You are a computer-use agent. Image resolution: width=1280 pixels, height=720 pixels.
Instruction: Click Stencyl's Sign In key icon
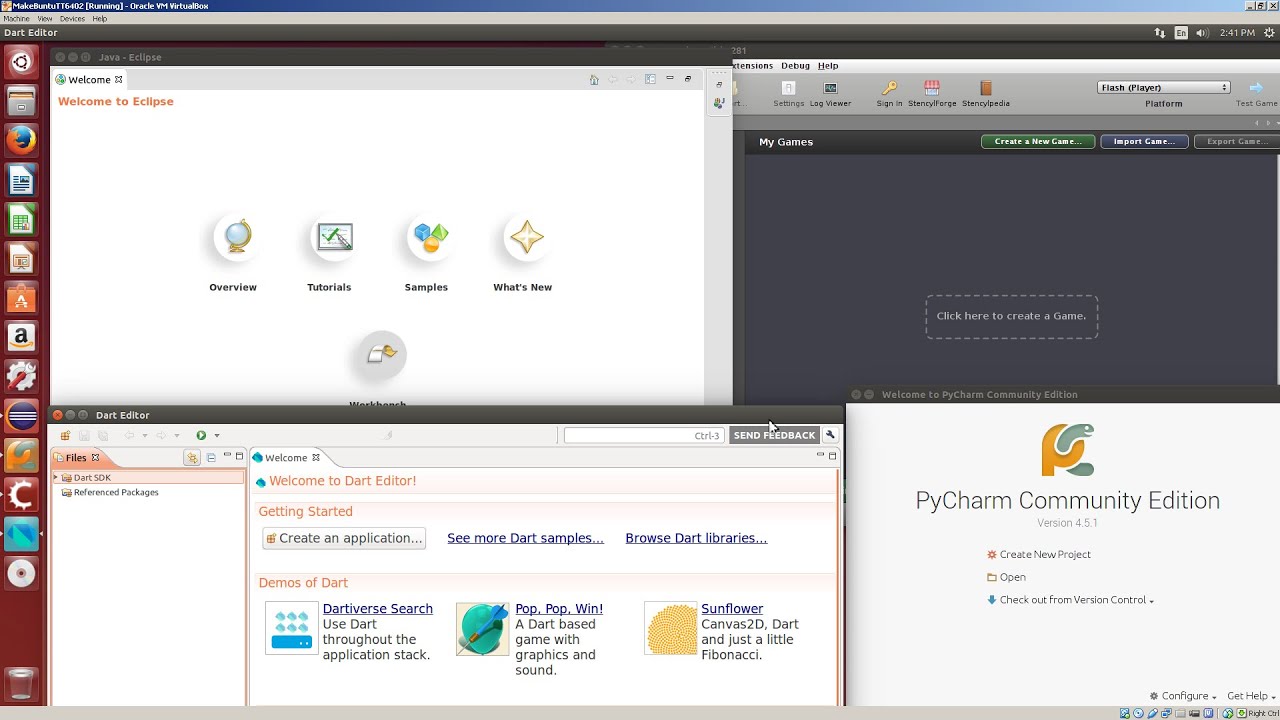click(x=889, y=88)
